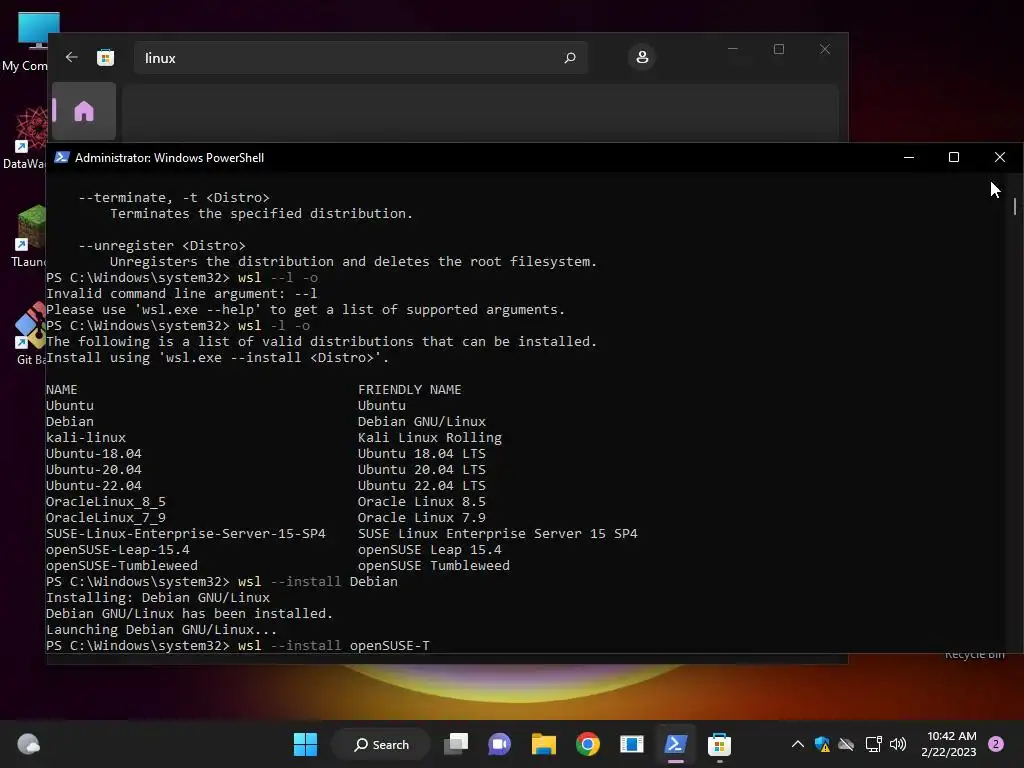Open Task View on the taskbar
Viewport: 1024px width, 768px height.
click(456, 744)
